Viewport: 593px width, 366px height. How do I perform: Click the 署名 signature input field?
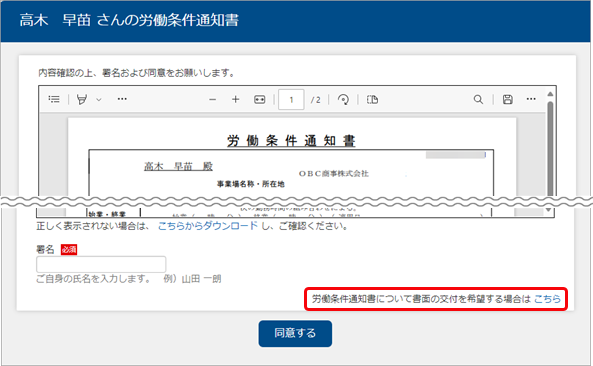(x=101, y=264)
